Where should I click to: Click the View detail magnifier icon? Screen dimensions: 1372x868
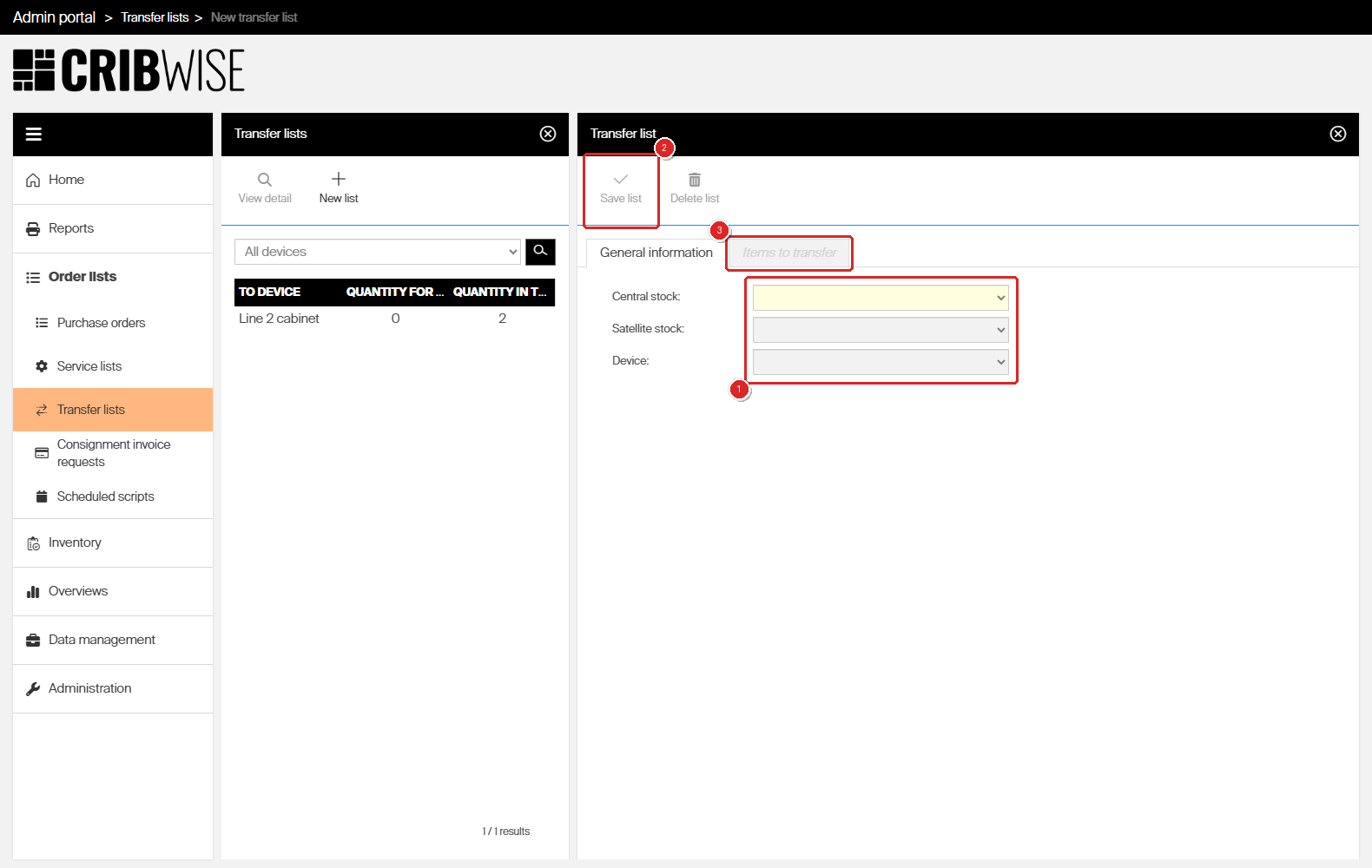[265, 180]
